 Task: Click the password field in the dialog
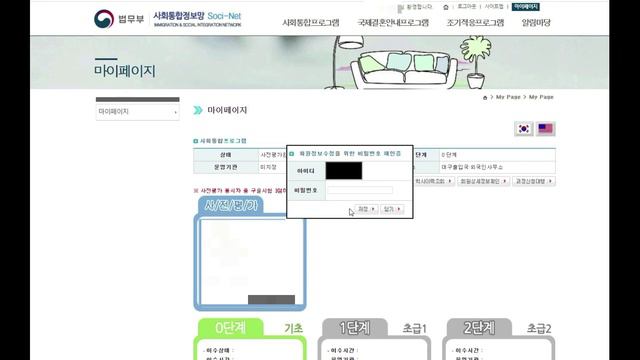point(360,190)
